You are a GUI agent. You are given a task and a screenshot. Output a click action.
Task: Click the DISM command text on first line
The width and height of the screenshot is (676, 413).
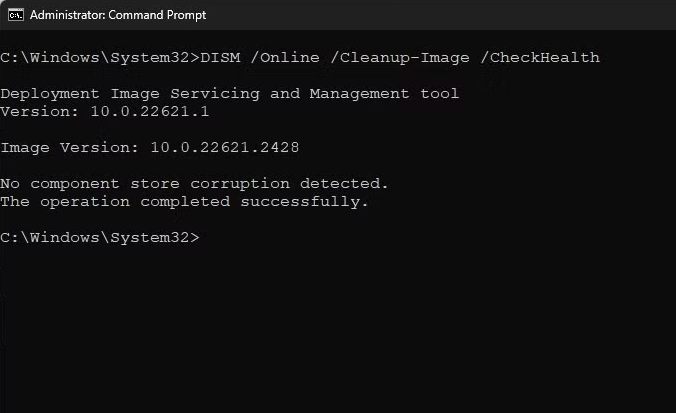(220, 57)
